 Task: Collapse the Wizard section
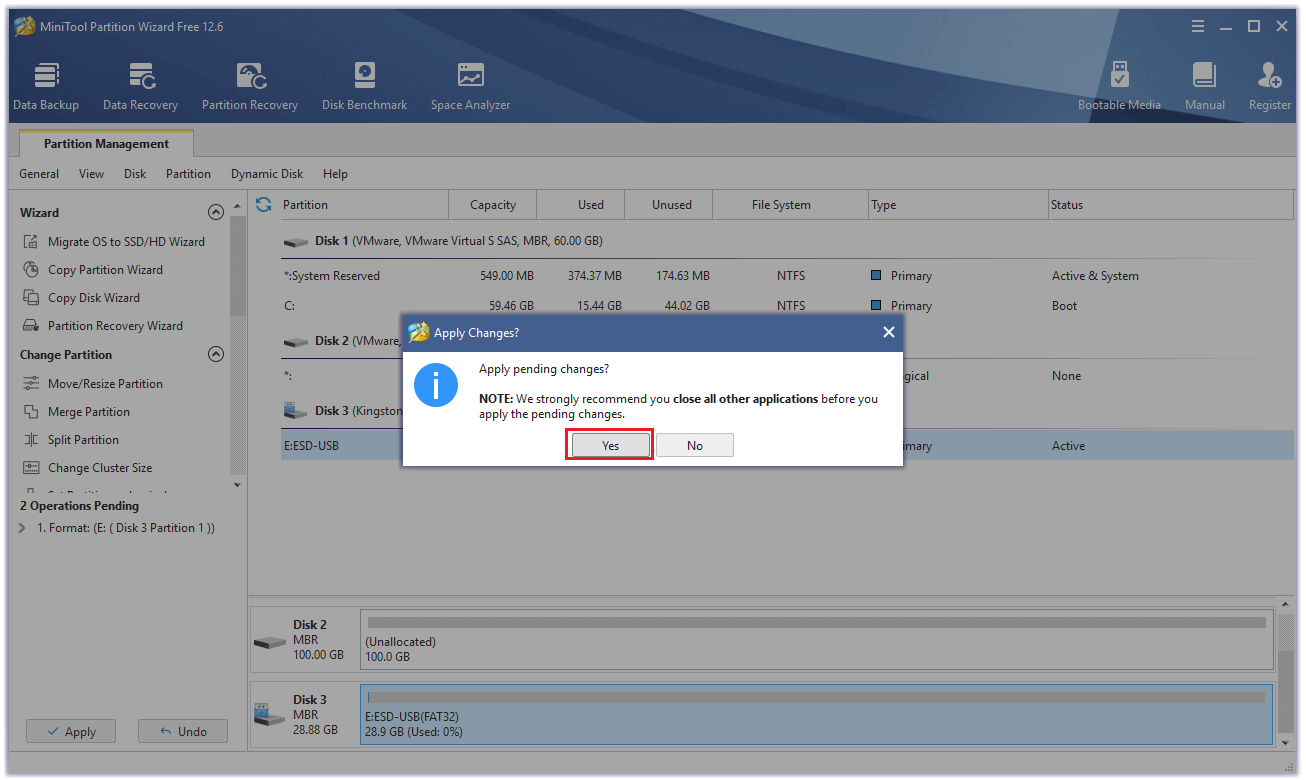(215, 212)
